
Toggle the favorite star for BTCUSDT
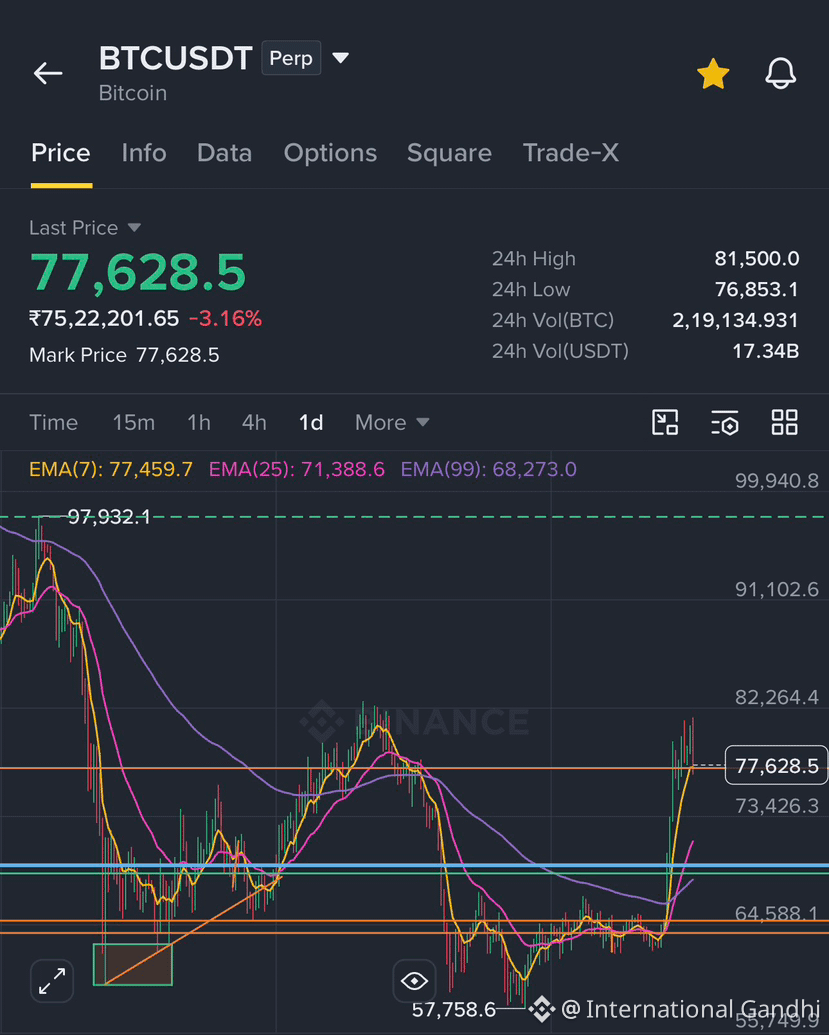[x=713, y=73]
